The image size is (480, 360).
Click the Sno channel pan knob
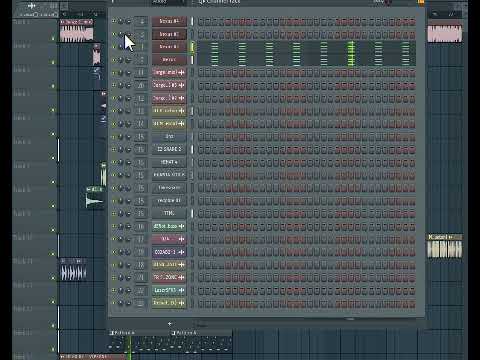tap(121, 137)
